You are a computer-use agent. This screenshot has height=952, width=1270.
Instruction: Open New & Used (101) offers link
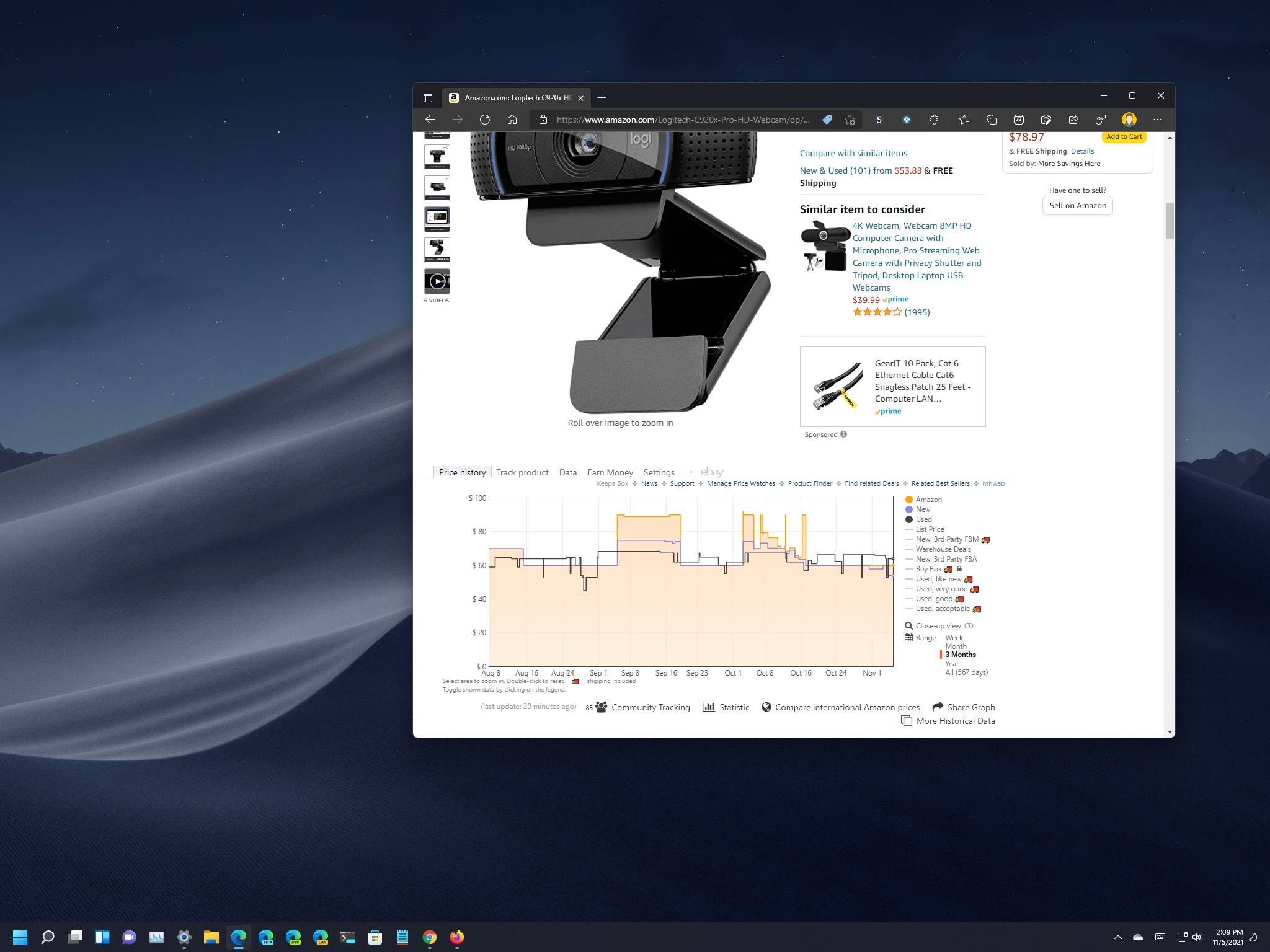(845, 170)
